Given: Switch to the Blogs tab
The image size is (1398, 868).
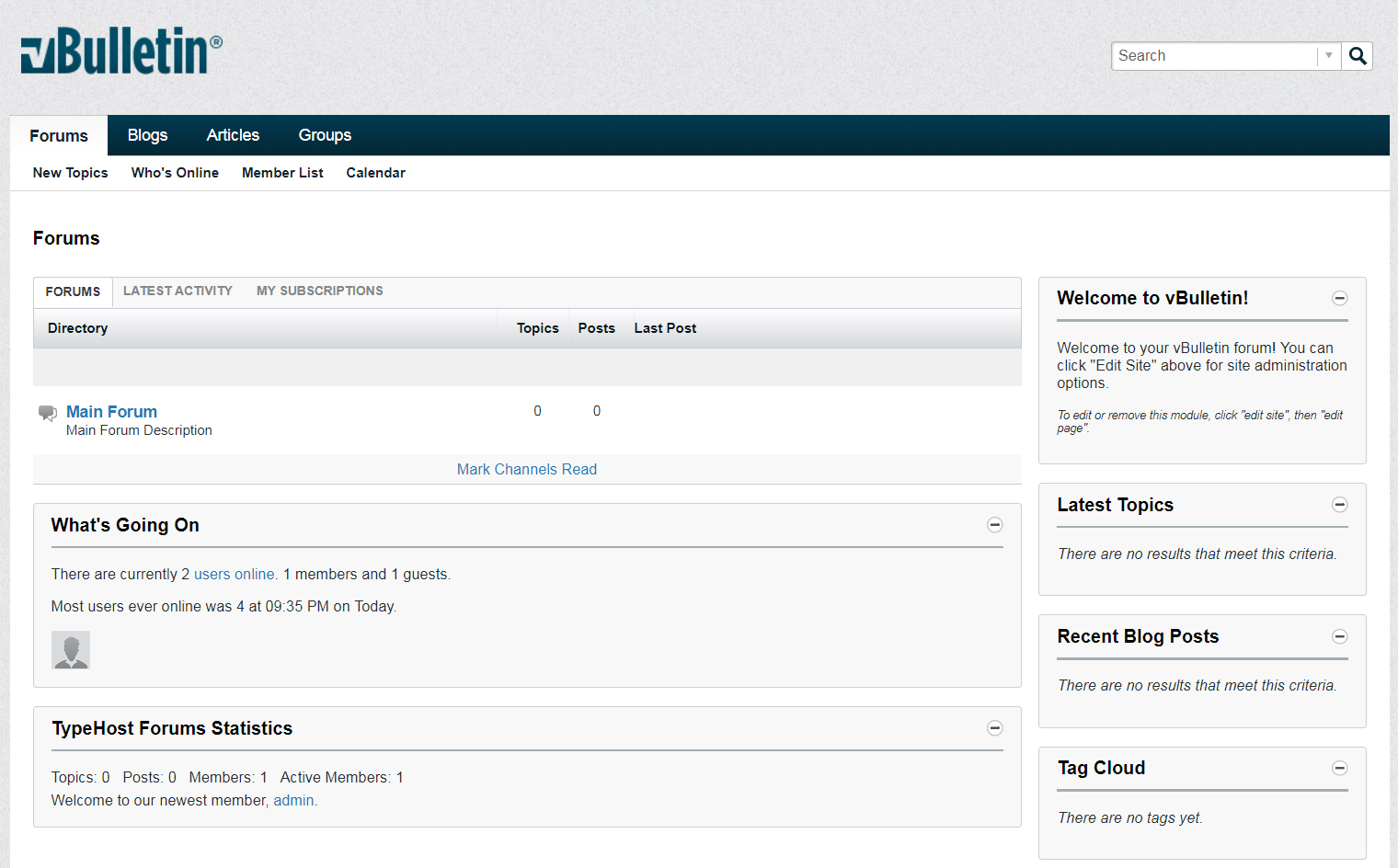Looking at the screenshot, I should click(147, 135).
